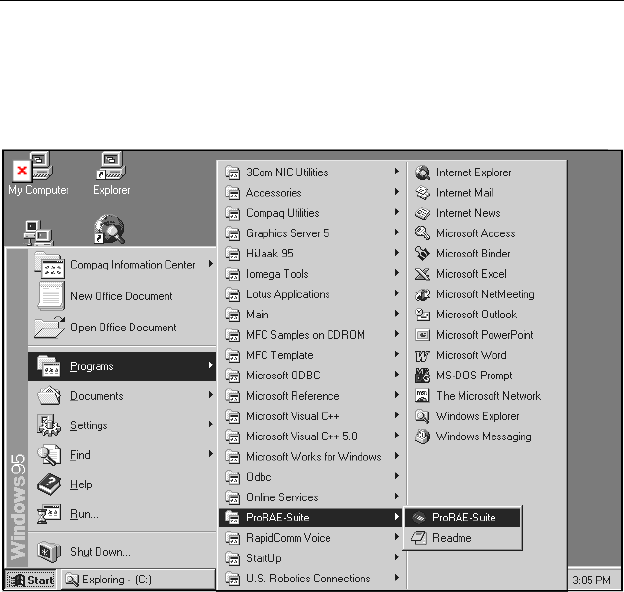The width and height of the screenshot is (624, 592).
Task: Open the MFC Template group
Action: click(x=312, y=355)
